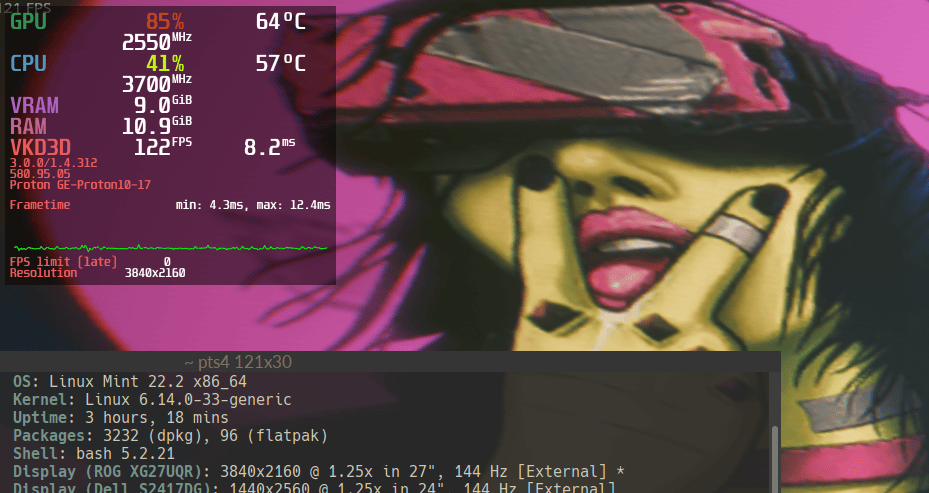929x493 pixels.
Task: Click the CPU label in the overlay
Action: (28, 63)
